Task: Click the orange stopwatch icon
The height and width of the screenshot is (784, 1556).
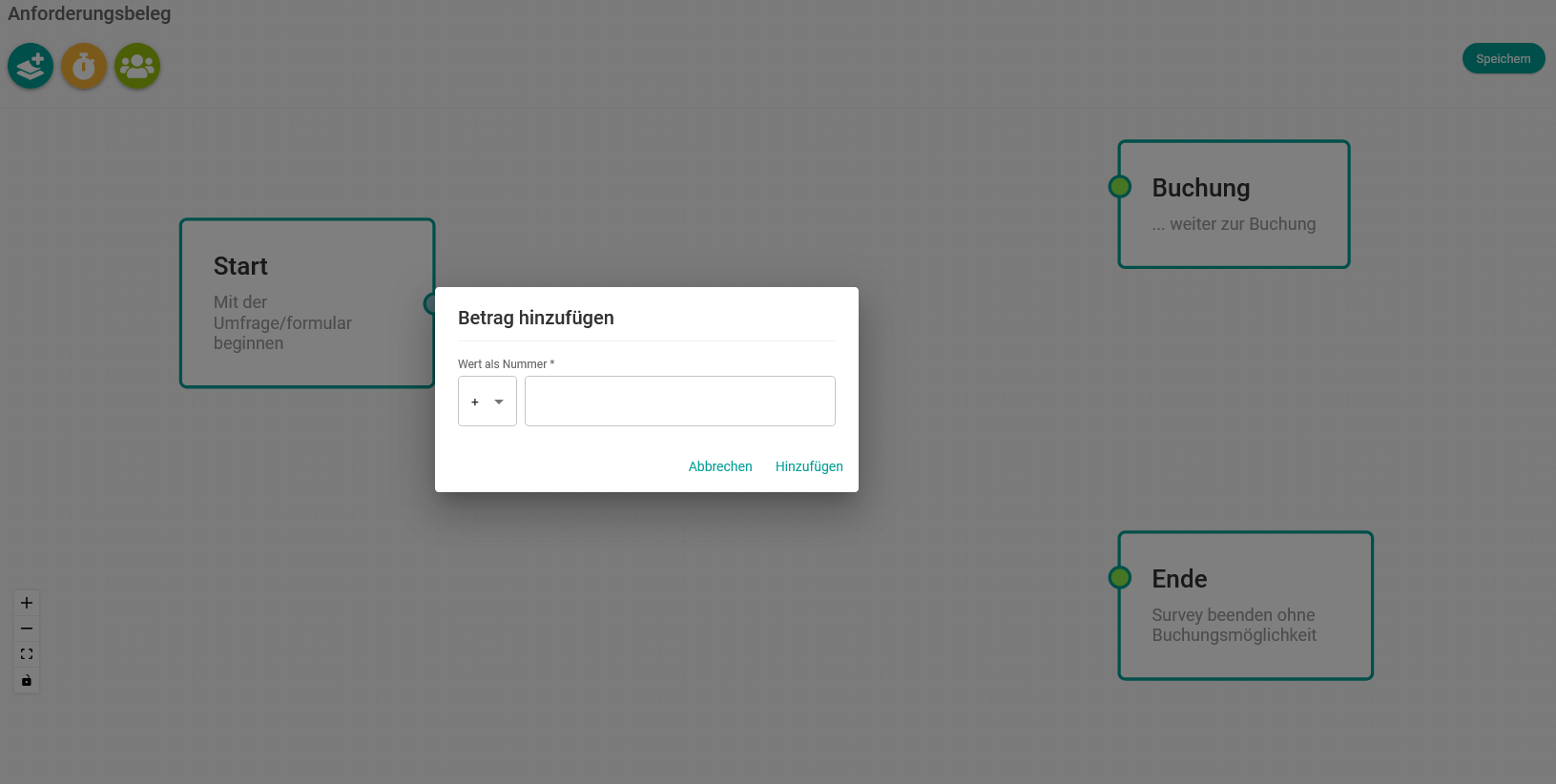Action: 84,67
